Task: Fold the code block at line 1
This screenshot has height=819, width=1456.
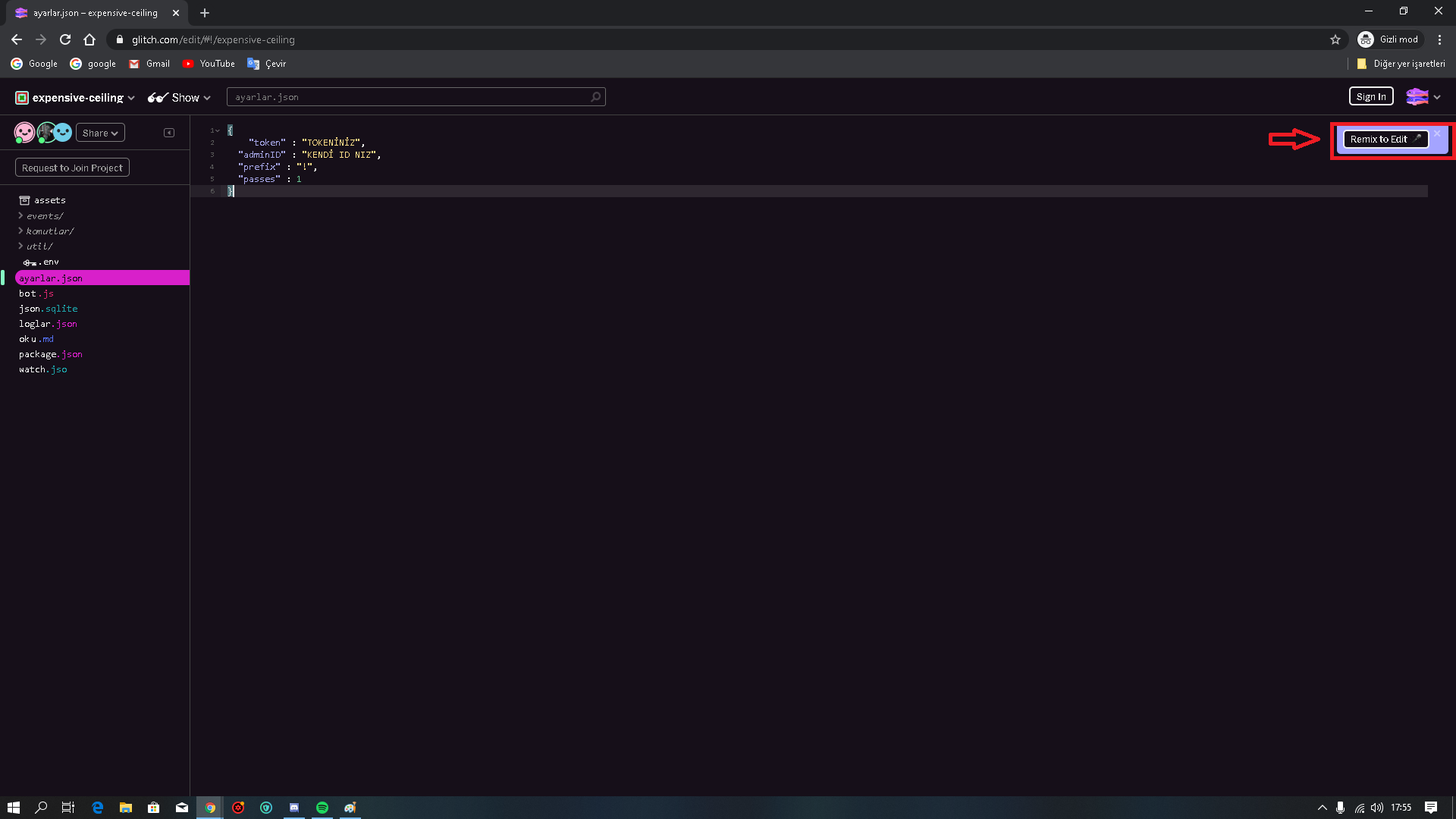Action: pyautogui.click(x=218, y=130)
